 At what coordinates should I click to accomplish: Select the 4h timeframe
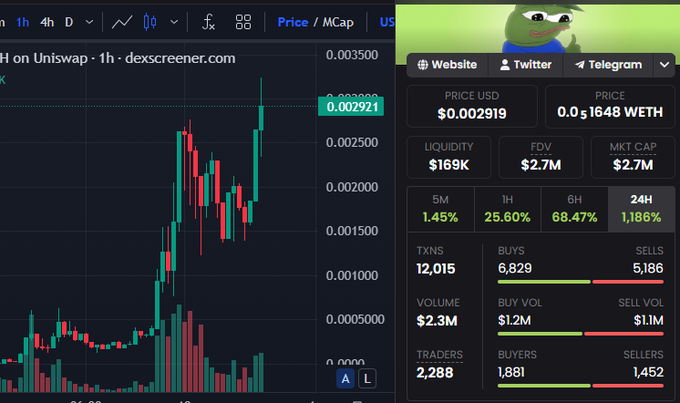47,22
